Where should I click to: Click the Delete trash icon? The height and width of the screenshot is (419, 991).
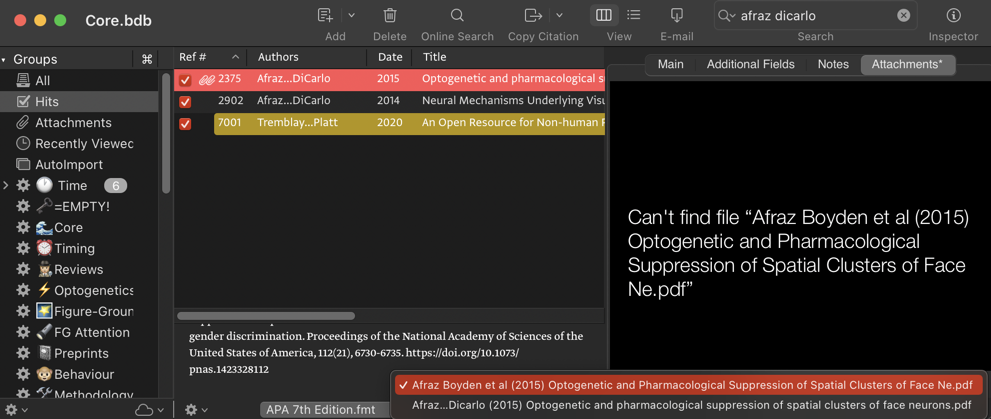point(390,15)
